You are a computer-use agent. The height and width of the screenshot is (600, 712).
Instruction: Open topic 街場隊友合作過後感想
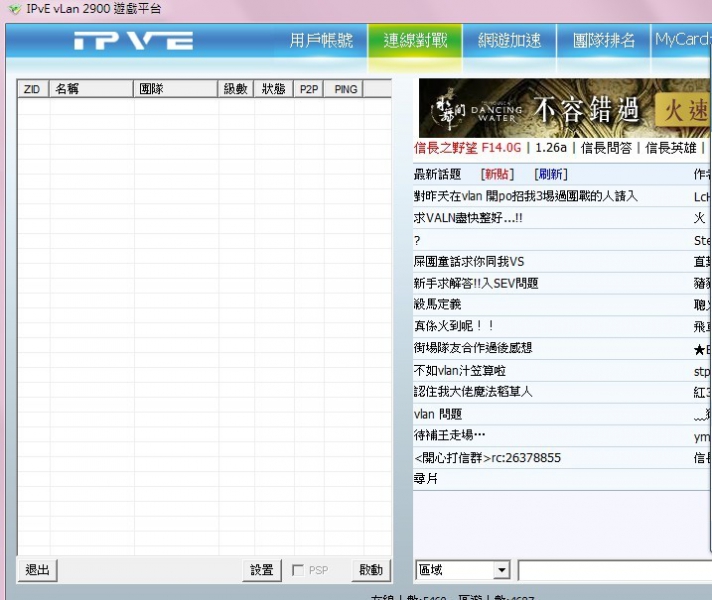(473, 348)
